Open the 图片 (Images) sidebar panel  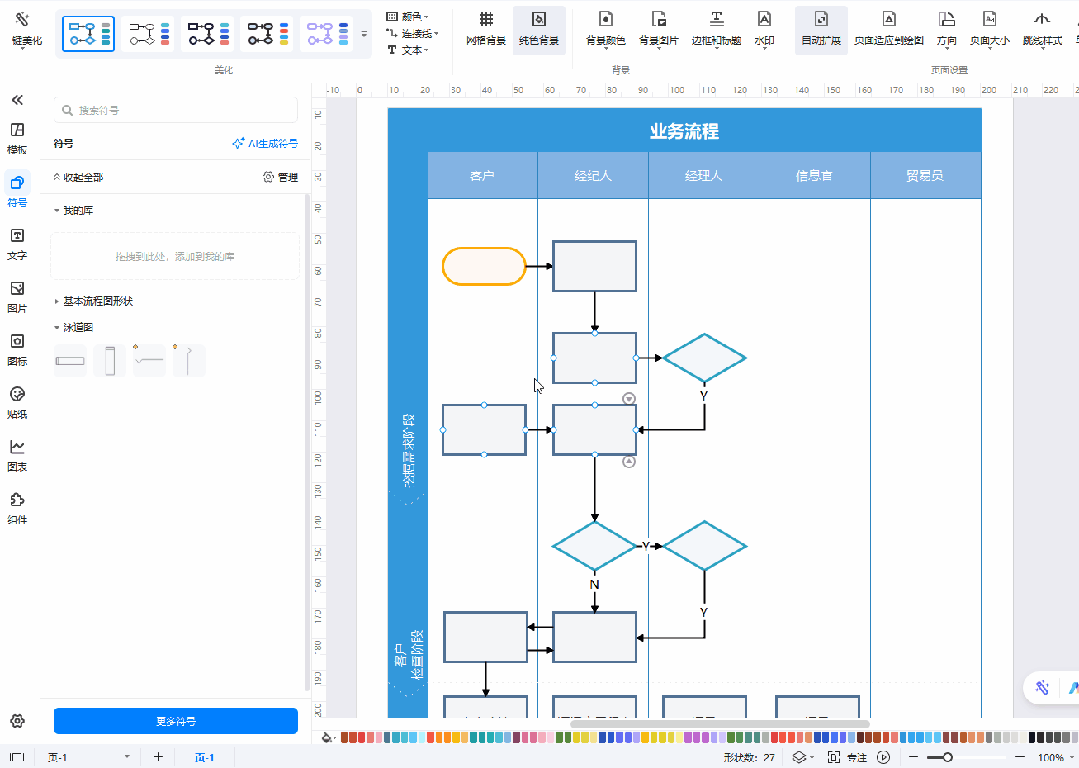(17, 296)
